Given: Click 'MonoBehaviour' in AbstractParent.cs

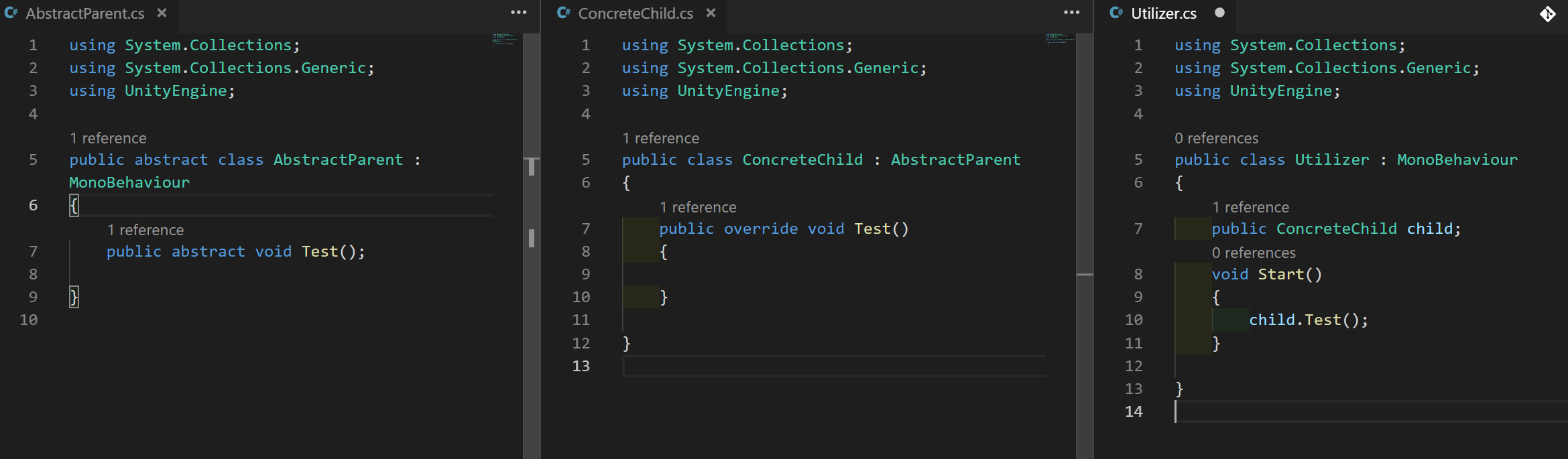Looking at the screenshot, I should (x=129, y=182).
